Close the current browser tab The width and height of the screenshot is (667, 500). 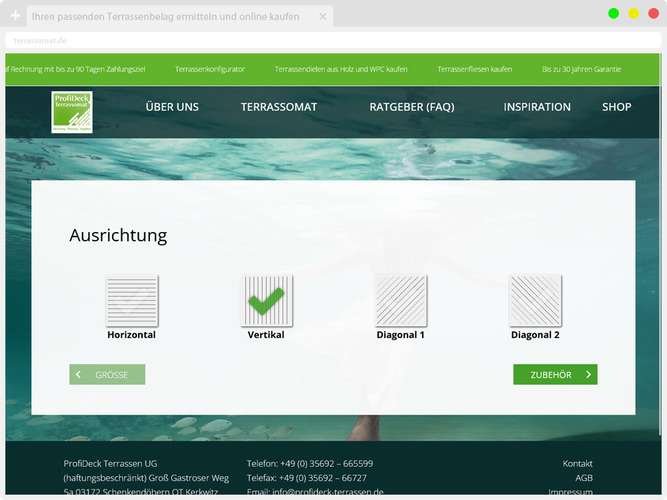pyautogui.click(x=322, y=17)
